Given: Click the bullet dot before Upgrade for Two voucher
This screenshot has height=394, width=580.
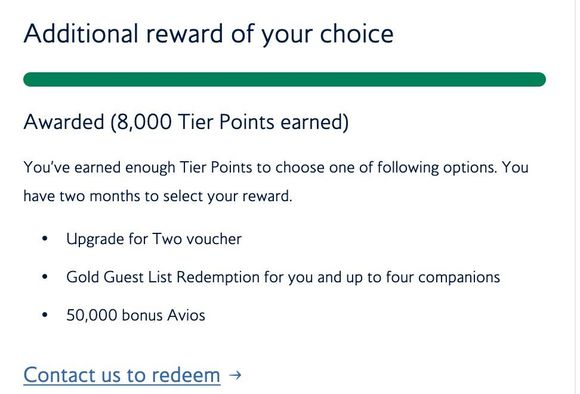Looking at the screenshot, I should point(45,239).
